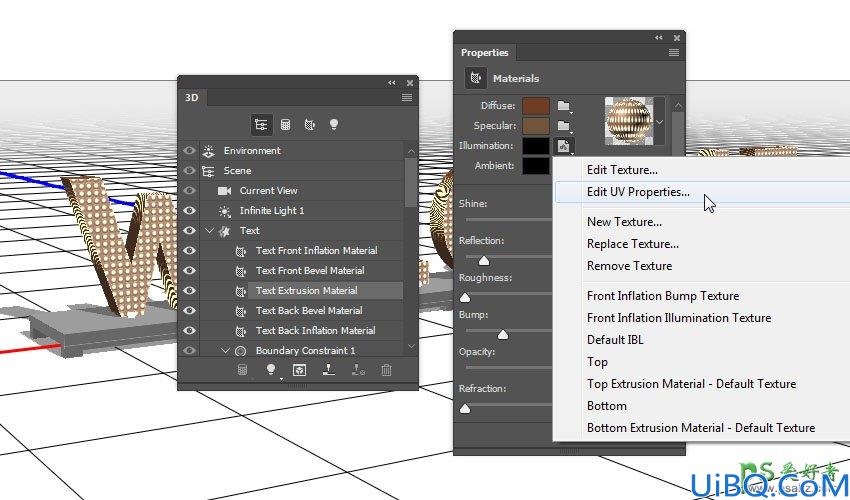Select Front Inflation Bump Texture entry
Screen dimensions: 850x500
tap(663, 296)
